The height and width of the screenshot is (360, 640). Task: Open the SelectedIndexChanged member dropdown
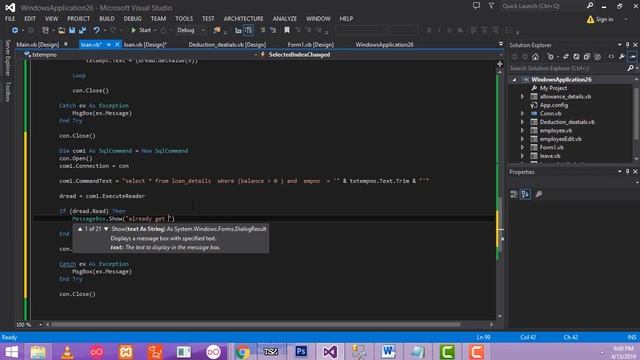click(380, 54)
